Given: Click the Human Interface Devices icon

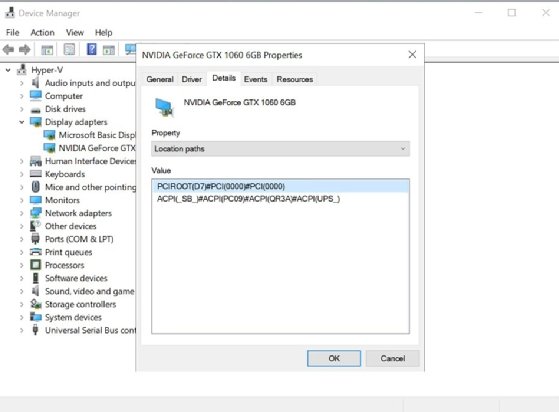Looking at the screenshot, I should (36, 161).
